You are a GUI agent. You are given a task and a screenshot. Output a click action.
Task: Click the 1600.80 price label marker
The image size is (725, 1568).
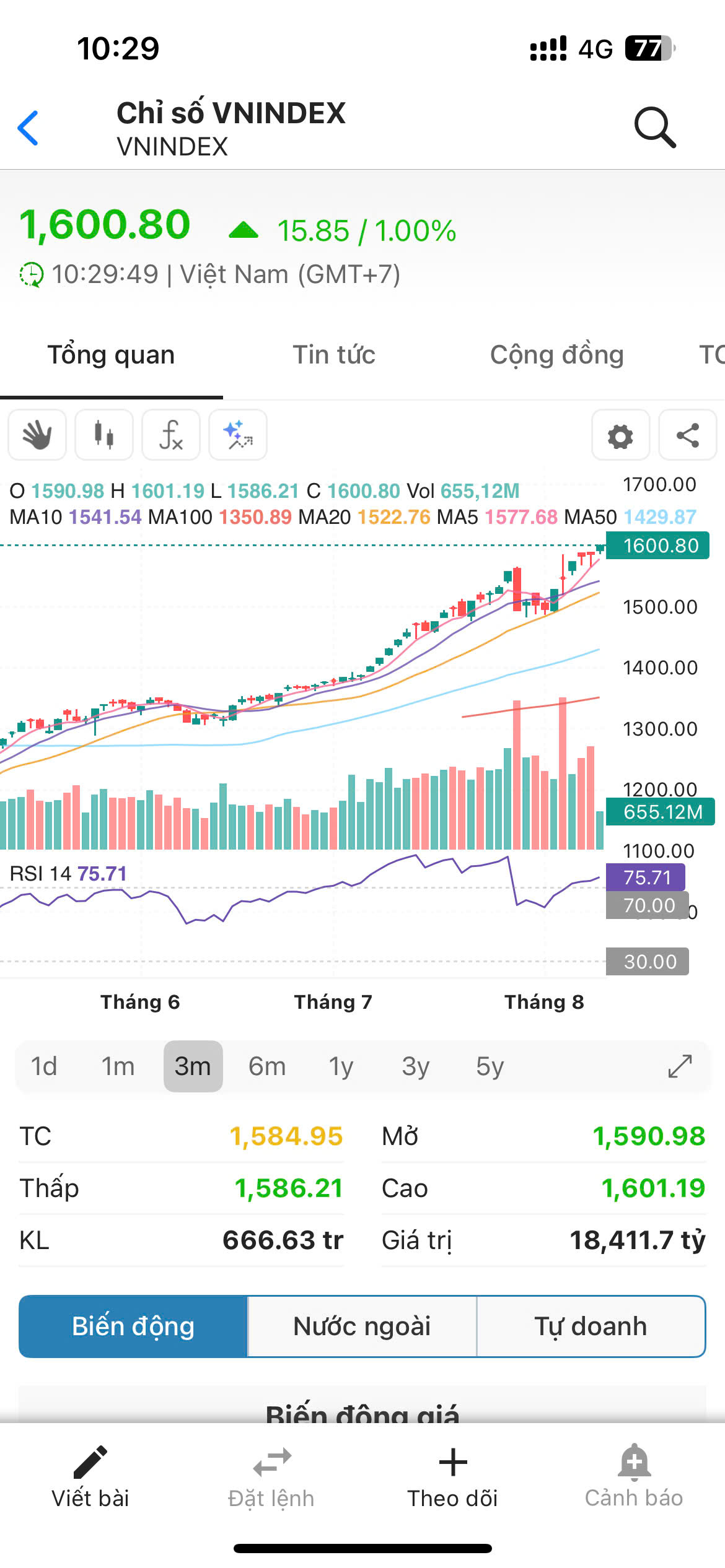click(659, 546)
